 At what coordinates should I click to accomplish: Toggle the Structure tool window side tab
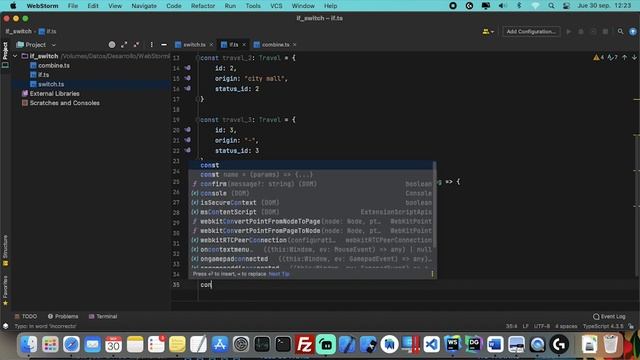(x=5, y=250)
